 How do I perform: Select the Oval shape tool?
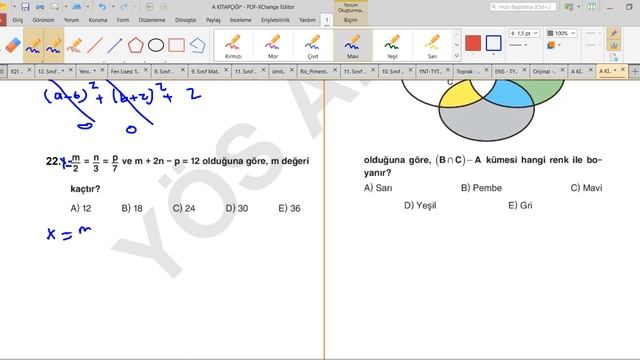(x=156, y=45)
